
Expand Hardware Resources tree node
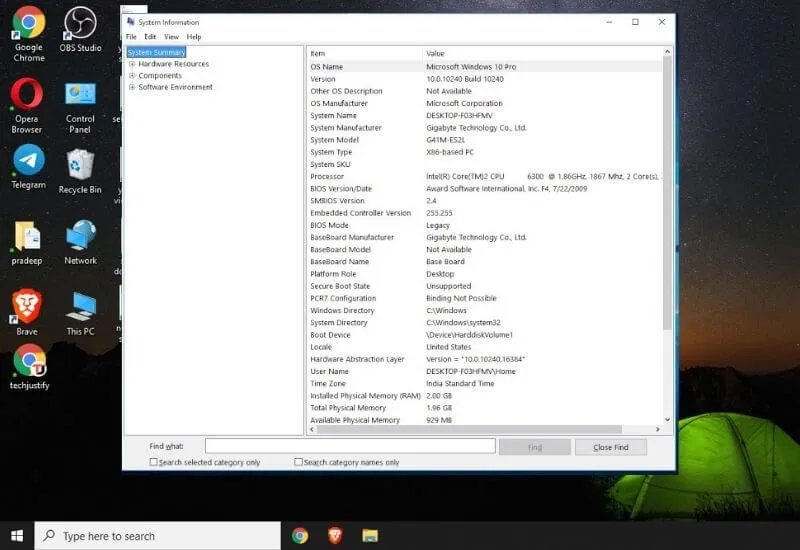(x=132, y=64)
